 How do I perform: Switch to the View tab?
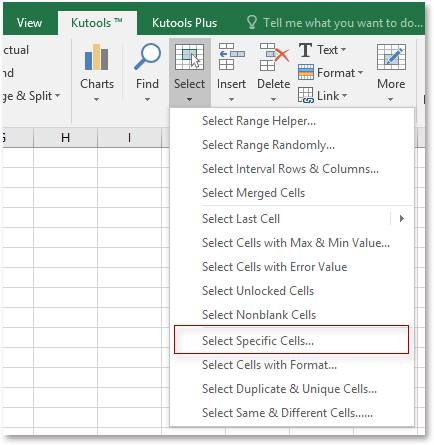click(x=30, y=23)
